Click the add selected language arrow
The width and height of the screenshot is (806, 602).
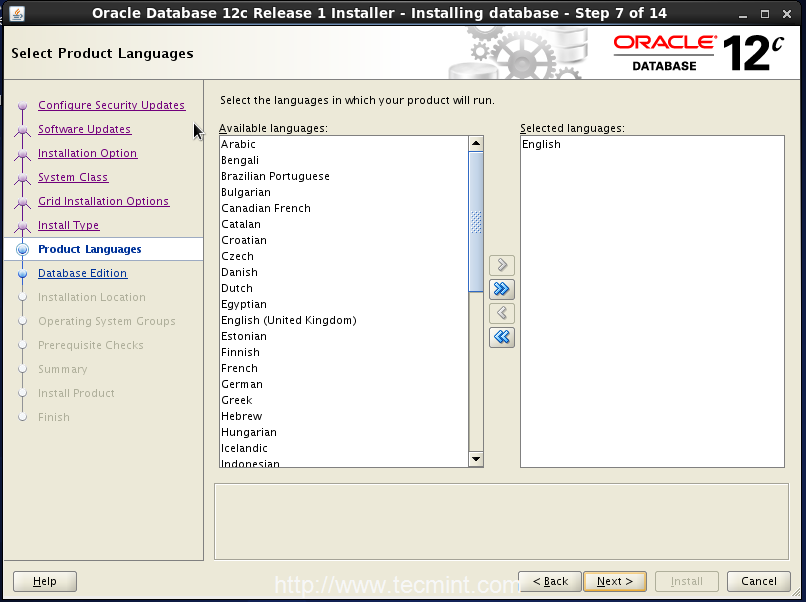502,265
